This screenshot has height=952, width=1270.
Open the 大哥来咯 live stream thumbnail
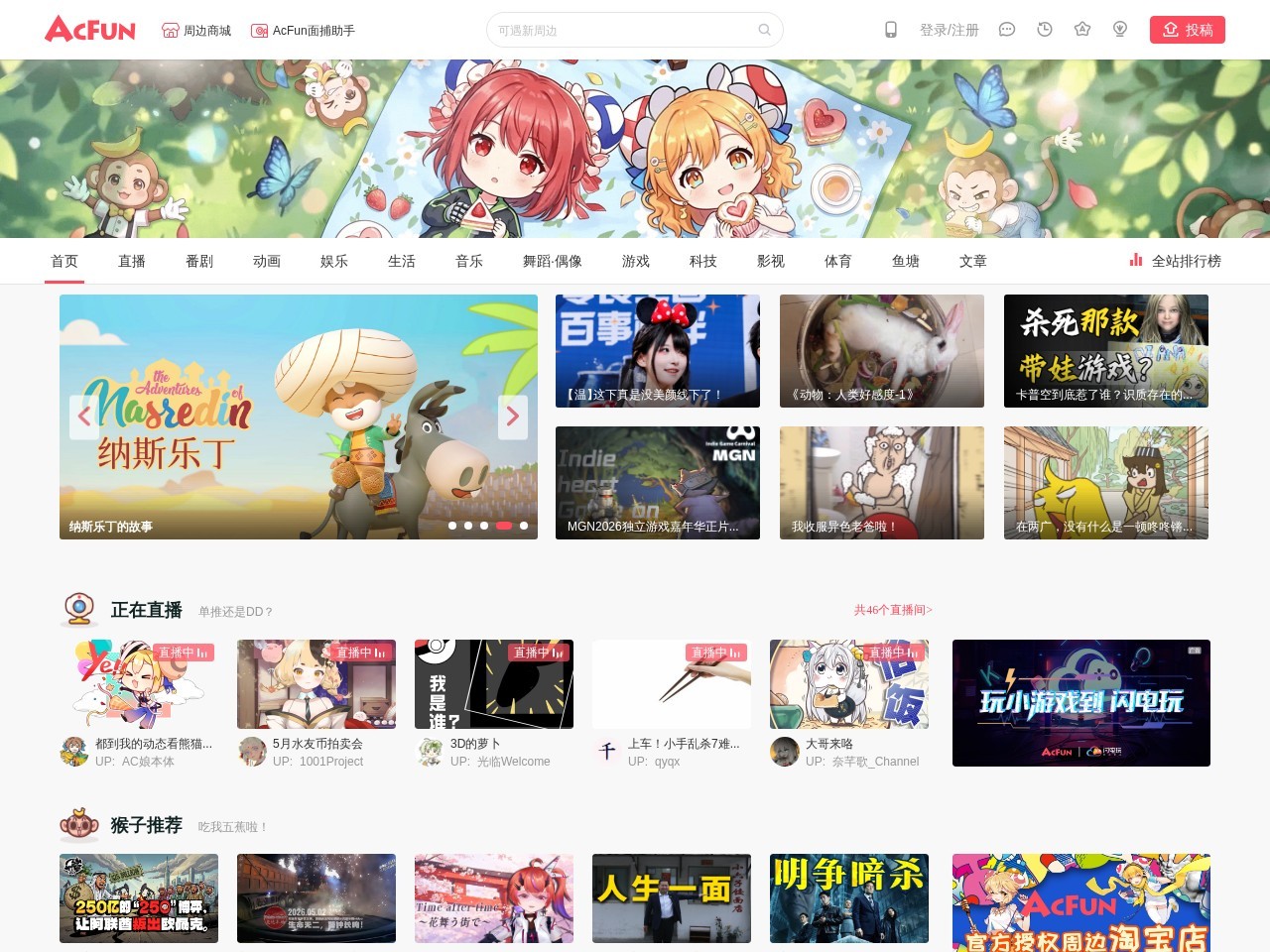pos(849,684)
